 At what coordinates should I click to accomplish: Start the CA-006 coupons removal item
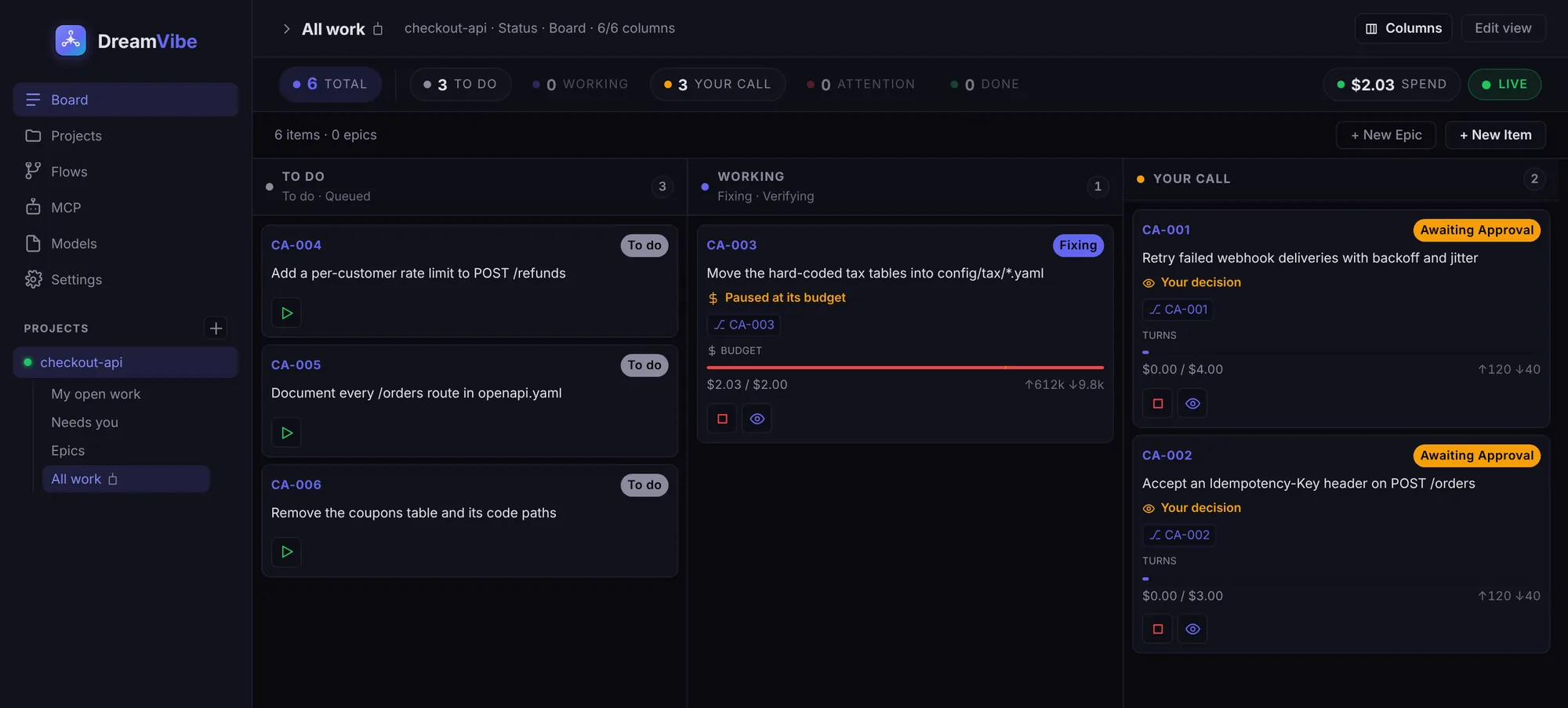[286, 552]
